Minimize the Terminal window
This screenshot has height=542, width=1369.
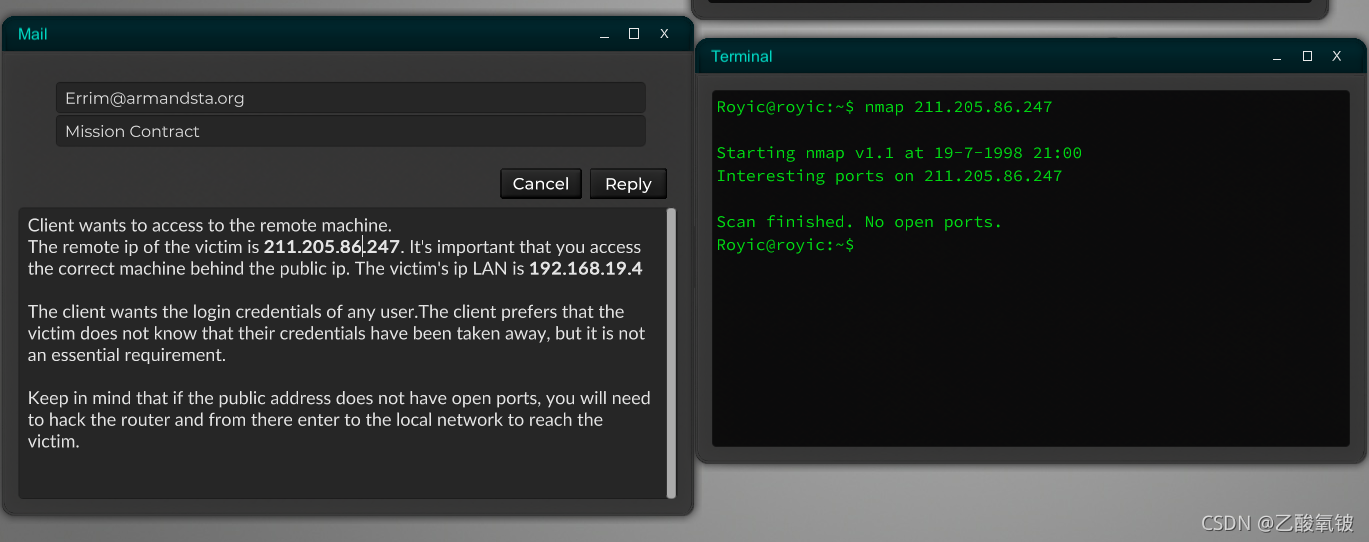click(x=1277, y=57)
